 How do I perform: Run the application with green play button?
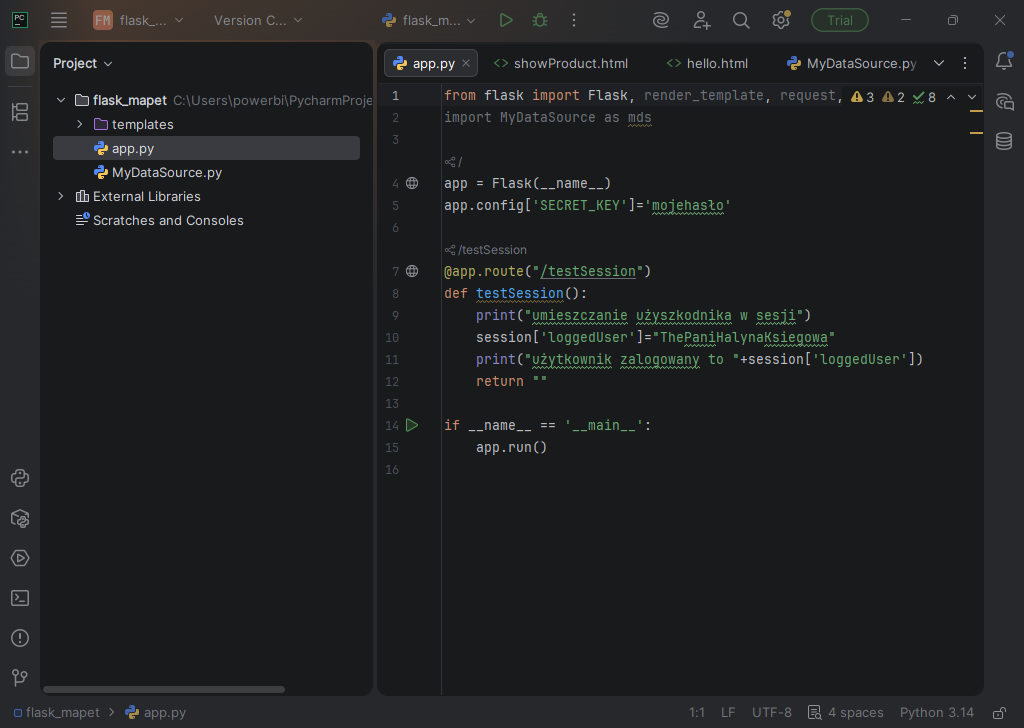505,20
